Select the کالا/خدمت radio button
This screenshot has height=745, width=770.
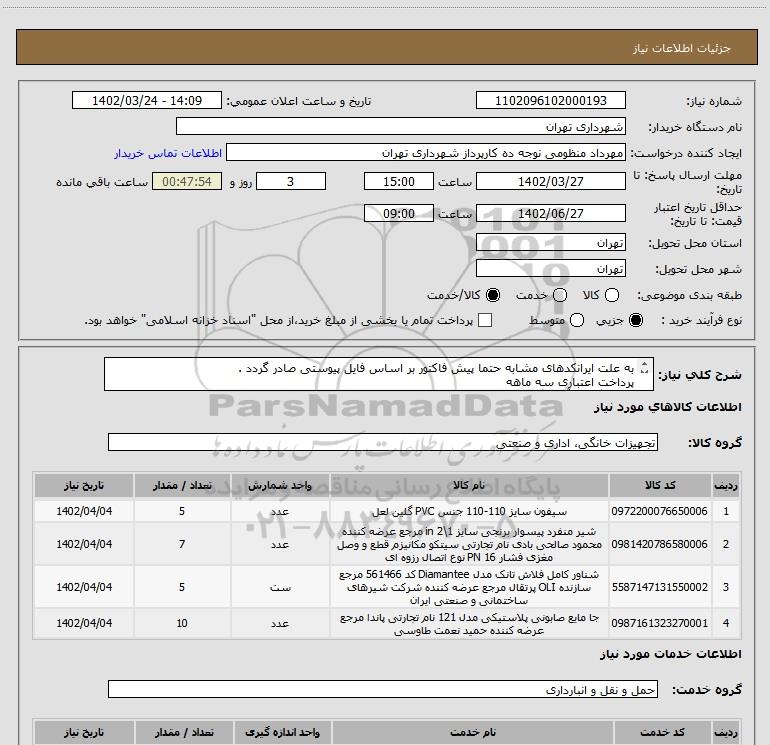click(493, 295)
